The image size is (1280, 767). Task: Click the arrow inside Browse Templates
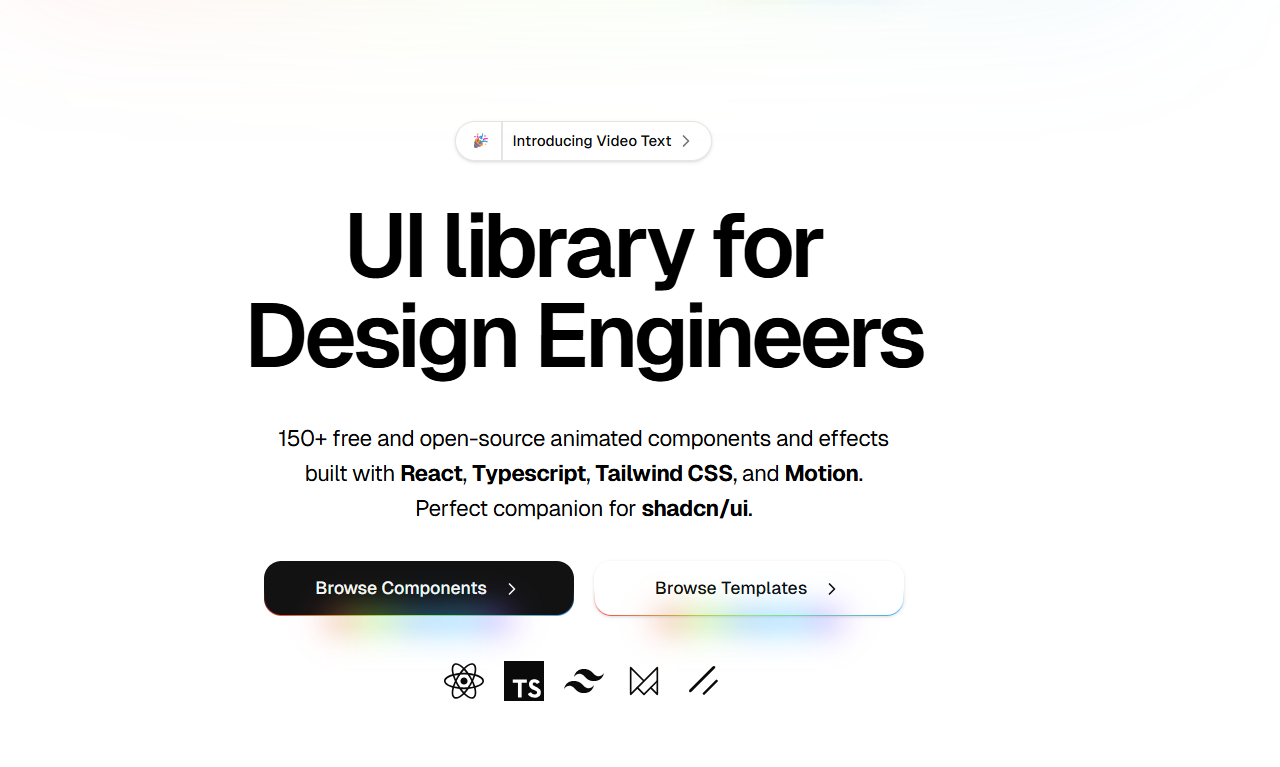coord(832,589)
